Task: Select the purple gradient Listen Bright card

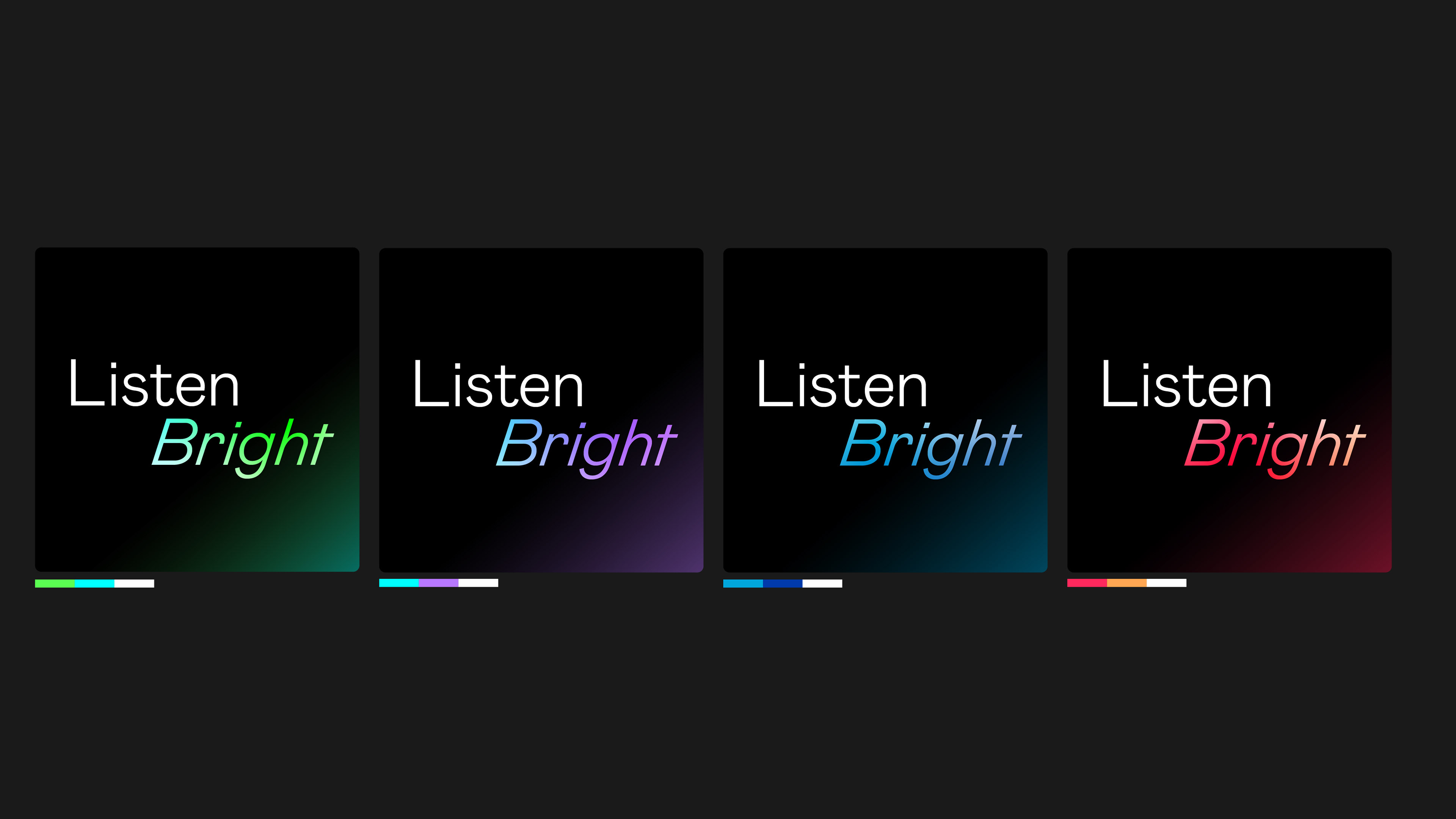Action: tap(541, 410)
